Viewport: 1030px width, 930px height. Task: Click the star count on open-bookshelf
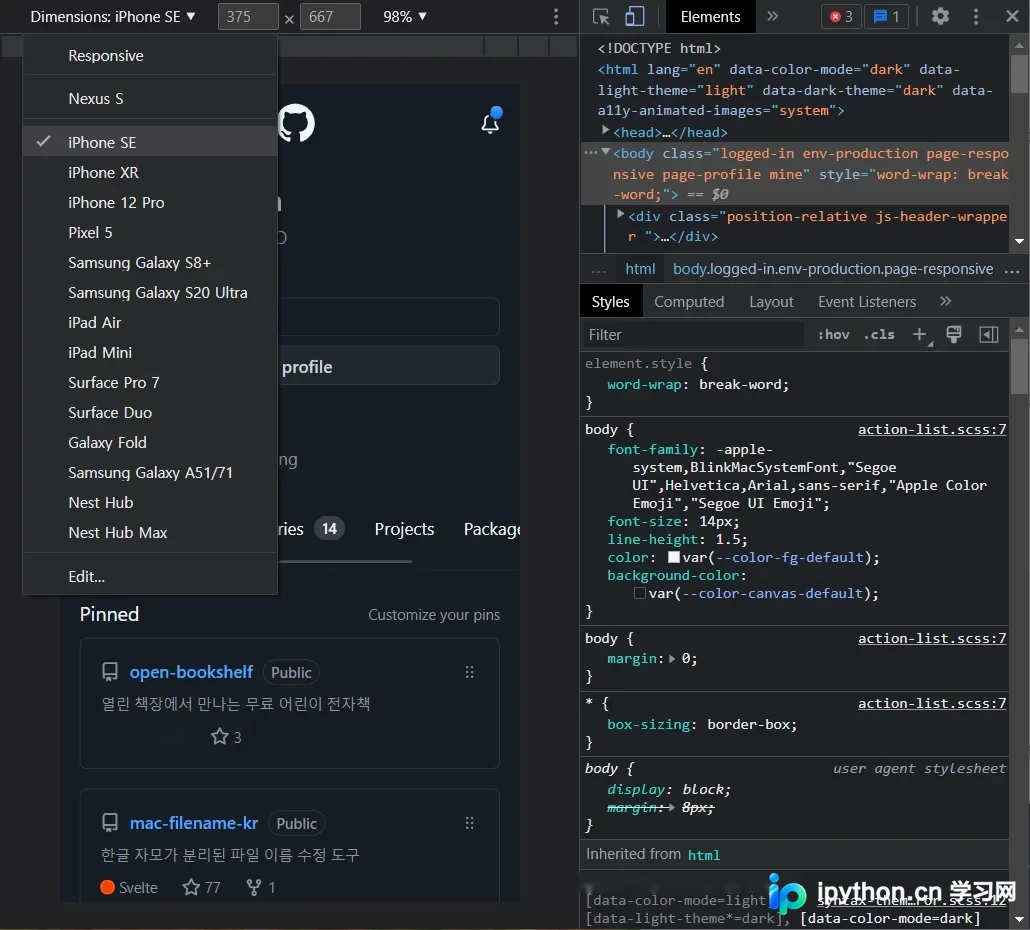pos(226,737)
